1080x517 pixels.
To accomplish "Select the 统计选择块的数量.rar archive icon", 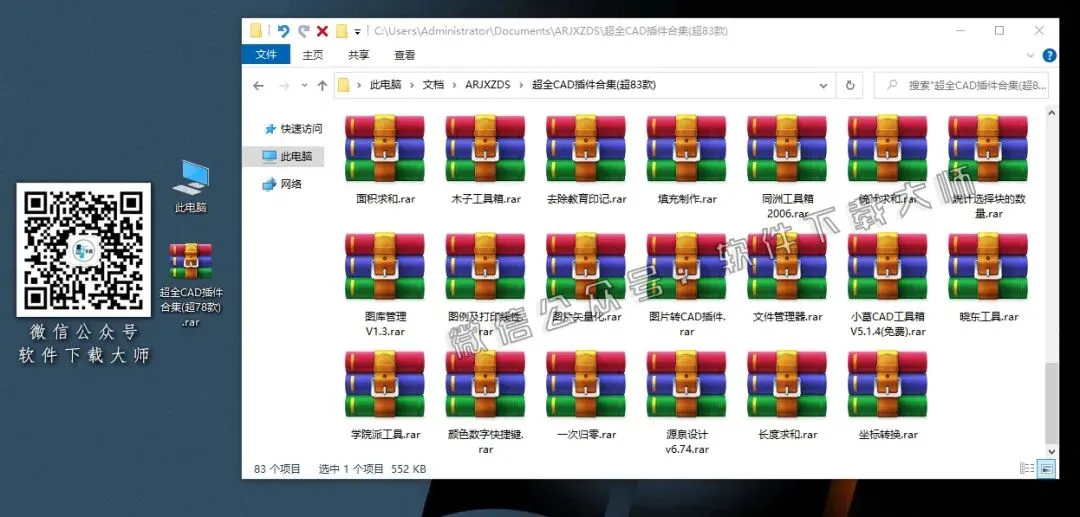I will tap(988, 148).
